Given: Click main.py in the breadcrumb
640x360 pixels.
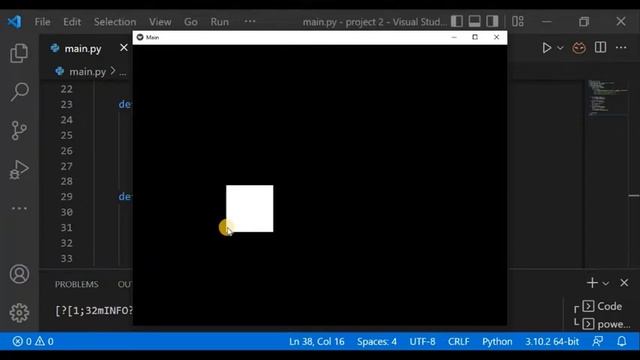Looking at the screenshot, I should tap(87, 72).
